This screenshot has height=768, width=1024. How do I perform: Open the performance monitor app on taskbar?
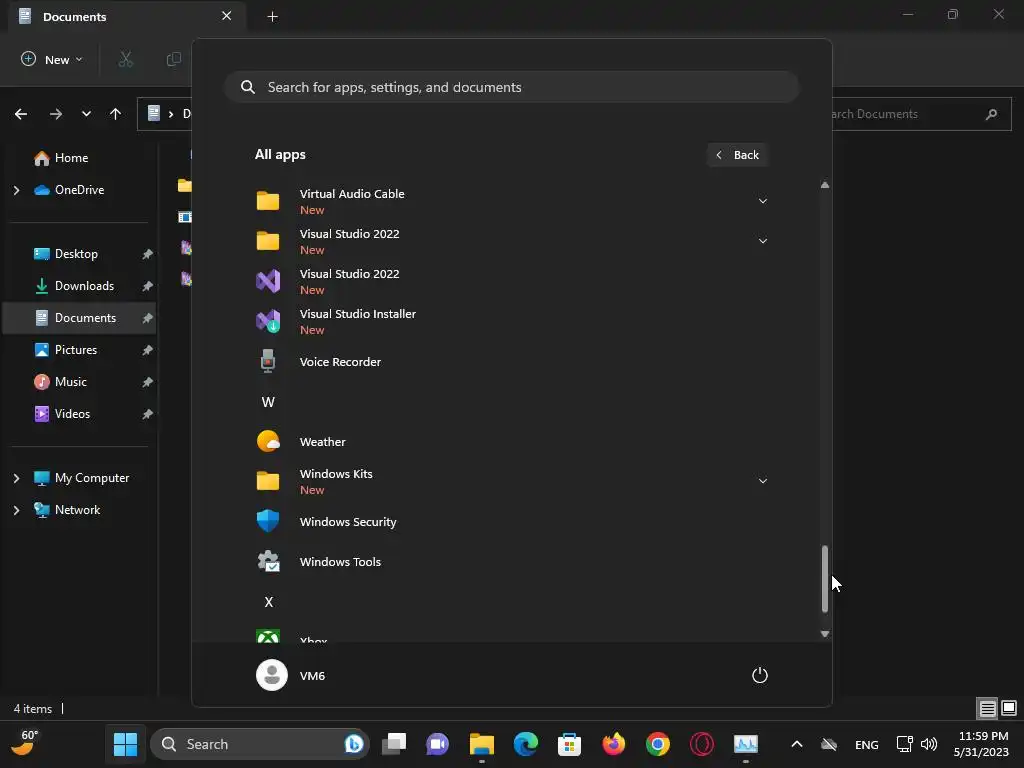click(746, 744)
